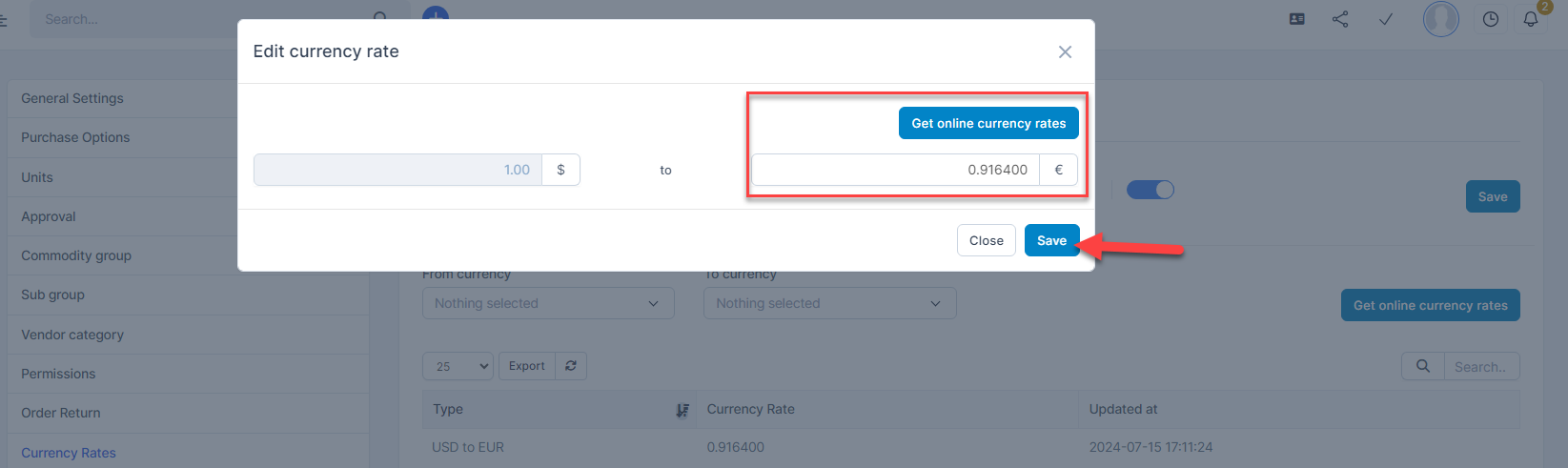
Task: Click the magnifier icon beside table search
Action: pyautogui.click(x=1423, y=366)
